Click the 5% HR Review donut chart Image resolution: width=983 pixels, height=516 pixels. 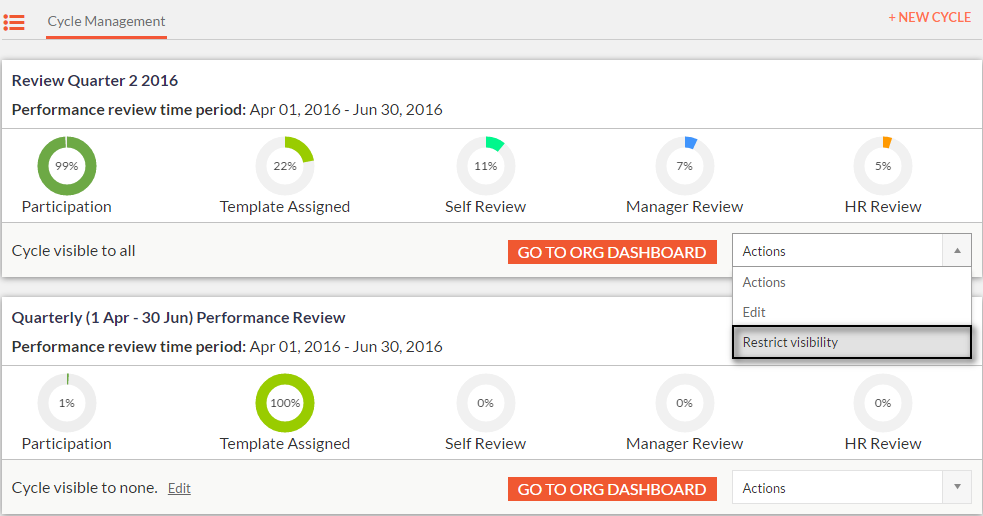click(883, 166)
